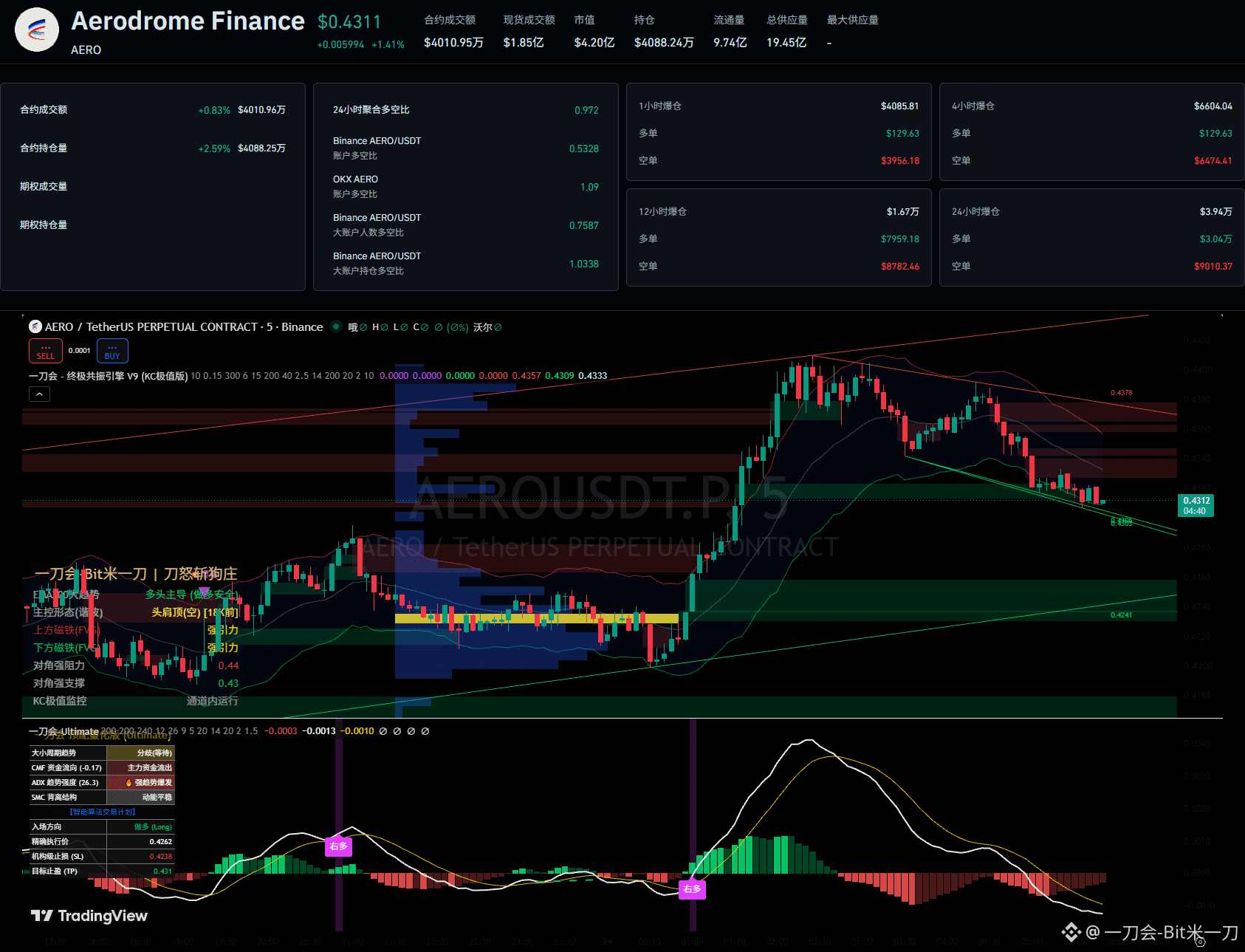Click the CMF 资金流向 table row

click(102, 768)
